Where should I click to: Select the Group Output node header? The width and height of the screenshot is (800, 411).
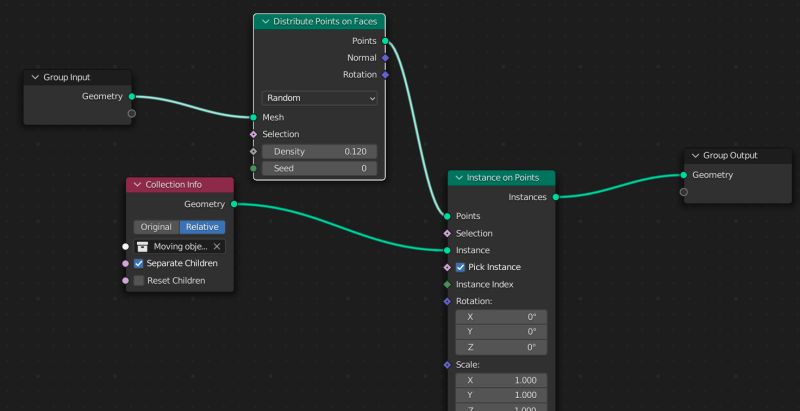pos(738,156)
